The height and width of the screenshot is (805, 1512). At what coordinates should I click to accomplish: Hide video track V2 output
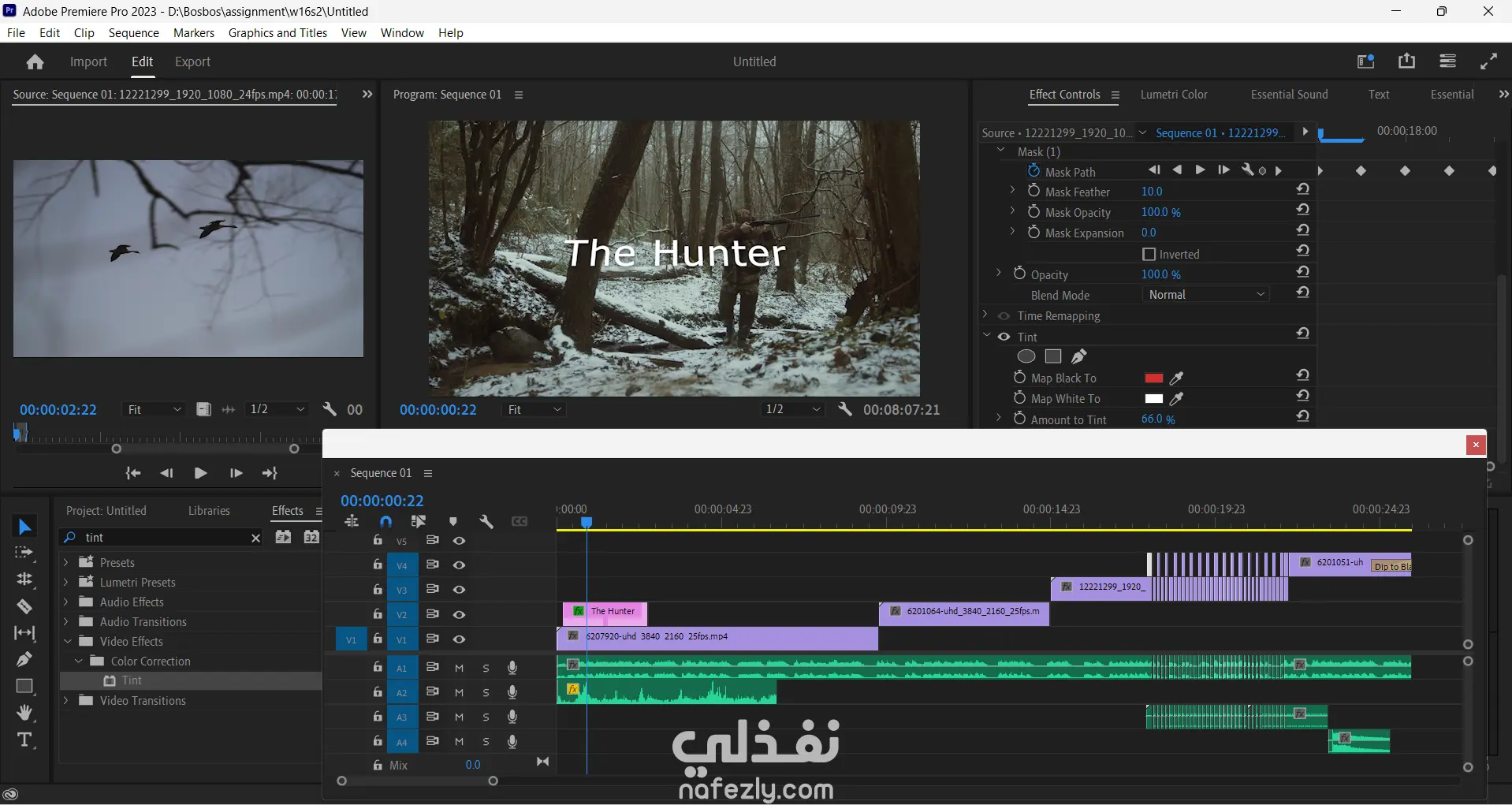click(460, 614)
